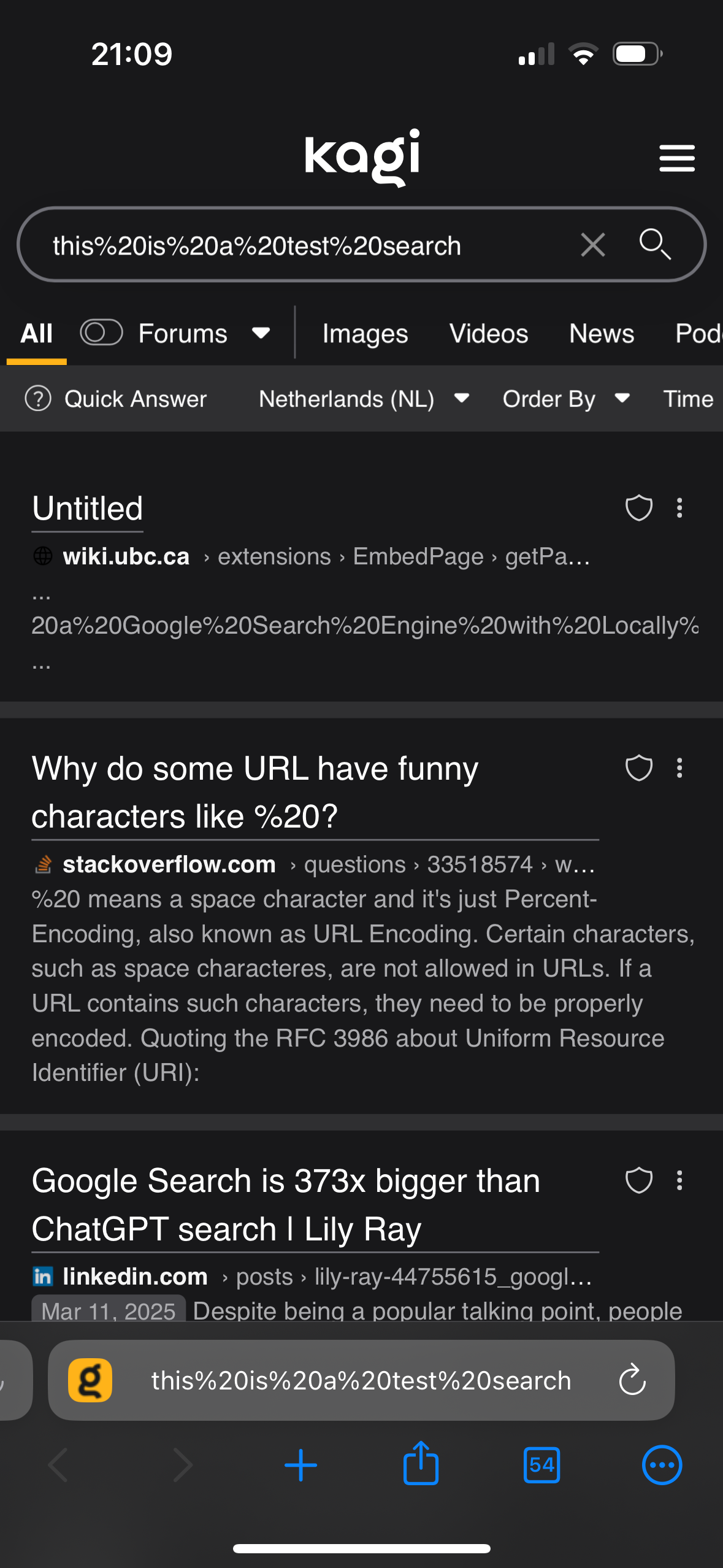Open "Why do some URL have funny characters" result

(x=254, y=792)
